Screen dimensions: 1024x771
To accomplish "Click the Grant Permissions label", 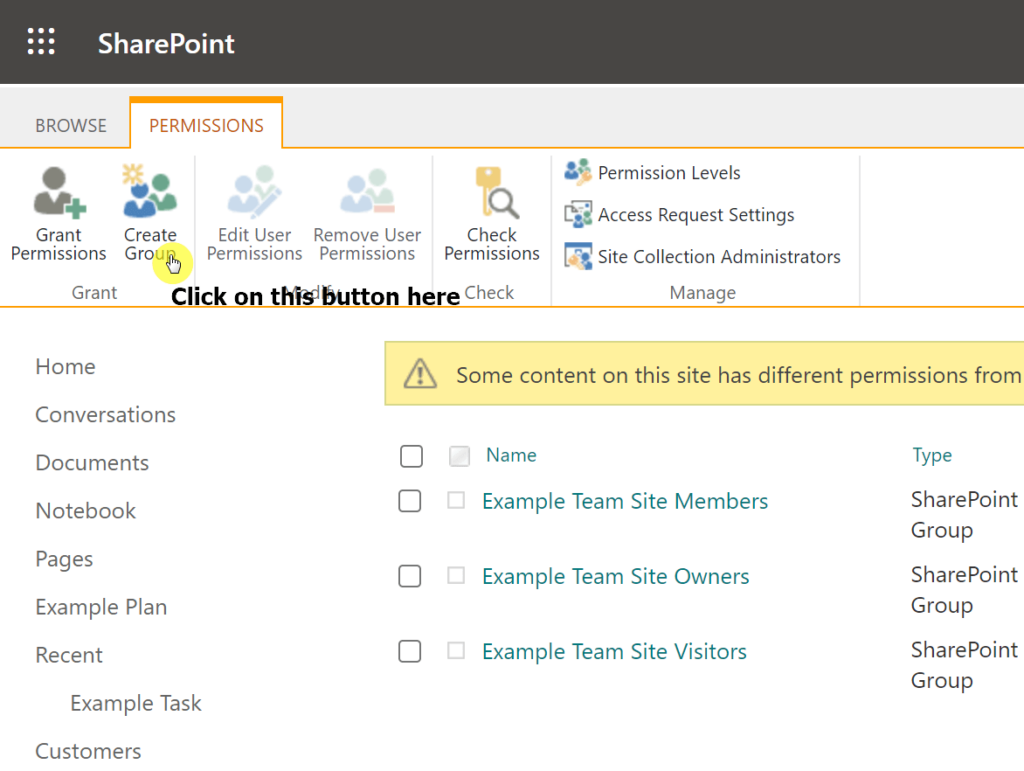I will (59, 244).
